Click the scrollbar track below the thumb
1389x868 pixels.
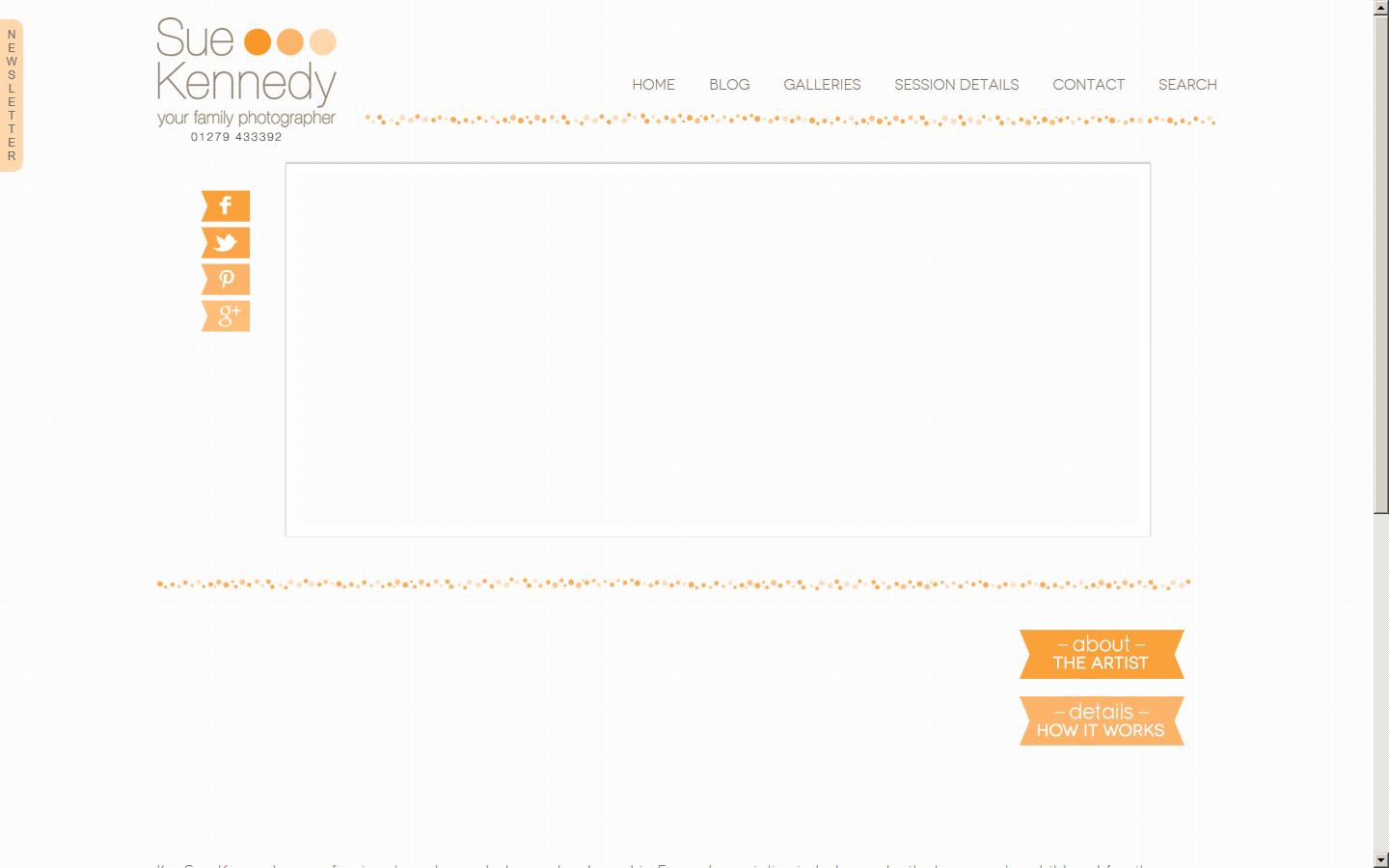[x=1380, y=685]
